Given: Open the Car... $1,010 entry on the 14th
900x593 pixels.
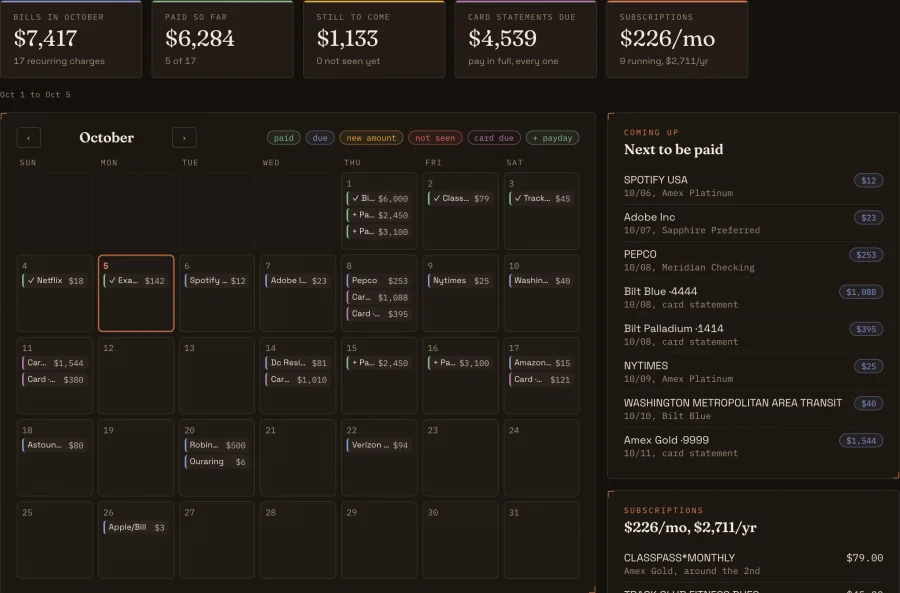Looking at the screenshot, I should (x=298, y=379).
